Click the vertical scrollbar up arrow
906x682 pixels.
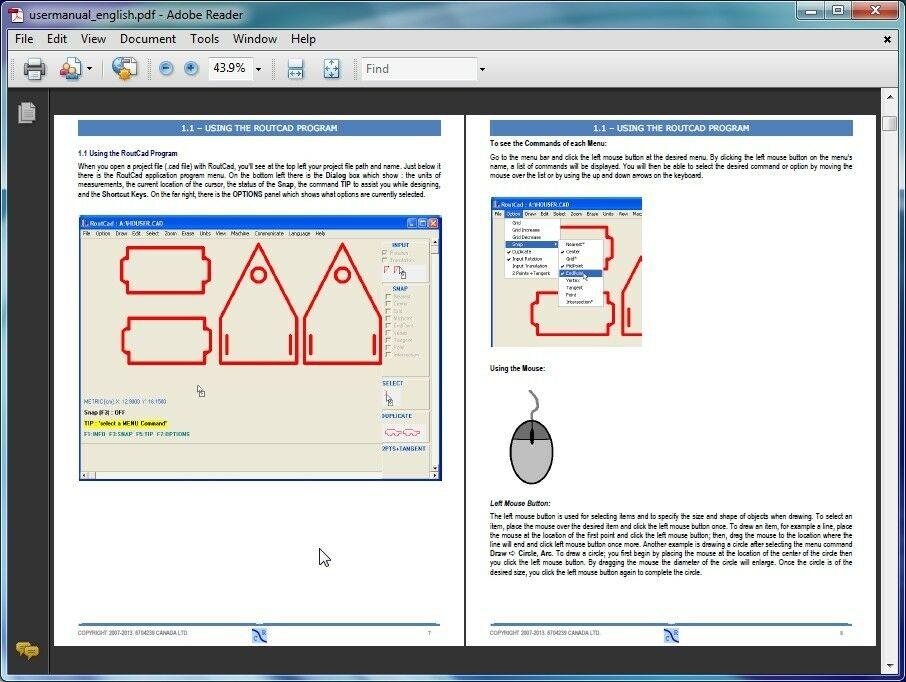tap(890, 97)
